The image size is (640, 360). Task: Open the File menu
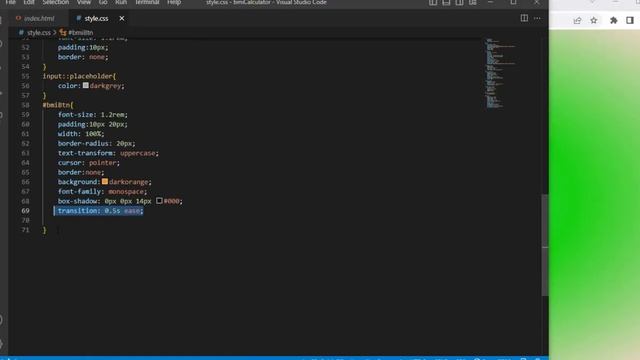coord(11,2)
